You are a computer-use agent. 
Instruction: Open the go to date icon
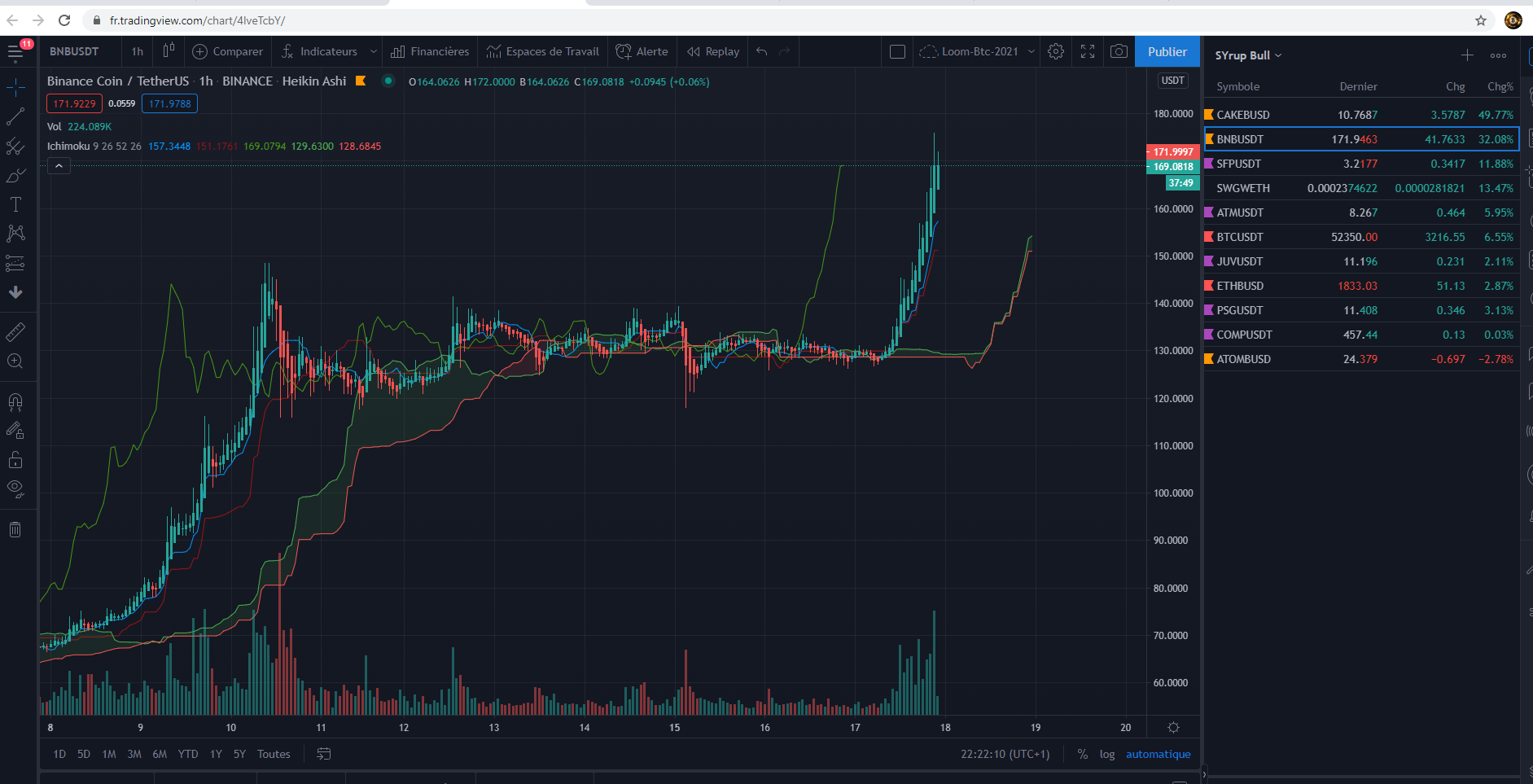tap(323, 754)
